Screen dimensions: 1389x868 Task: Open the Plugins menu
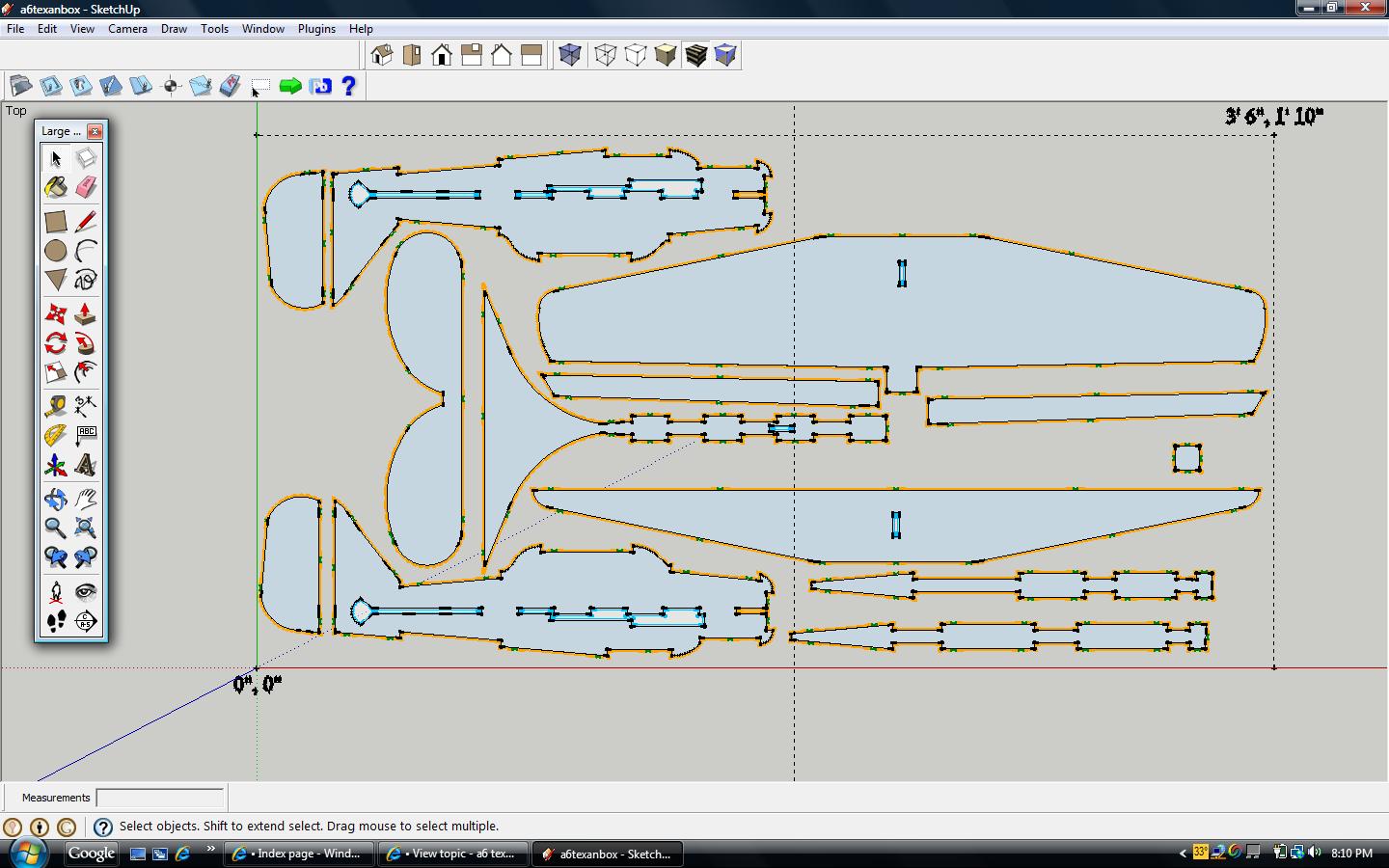click(x=316, y=29)
